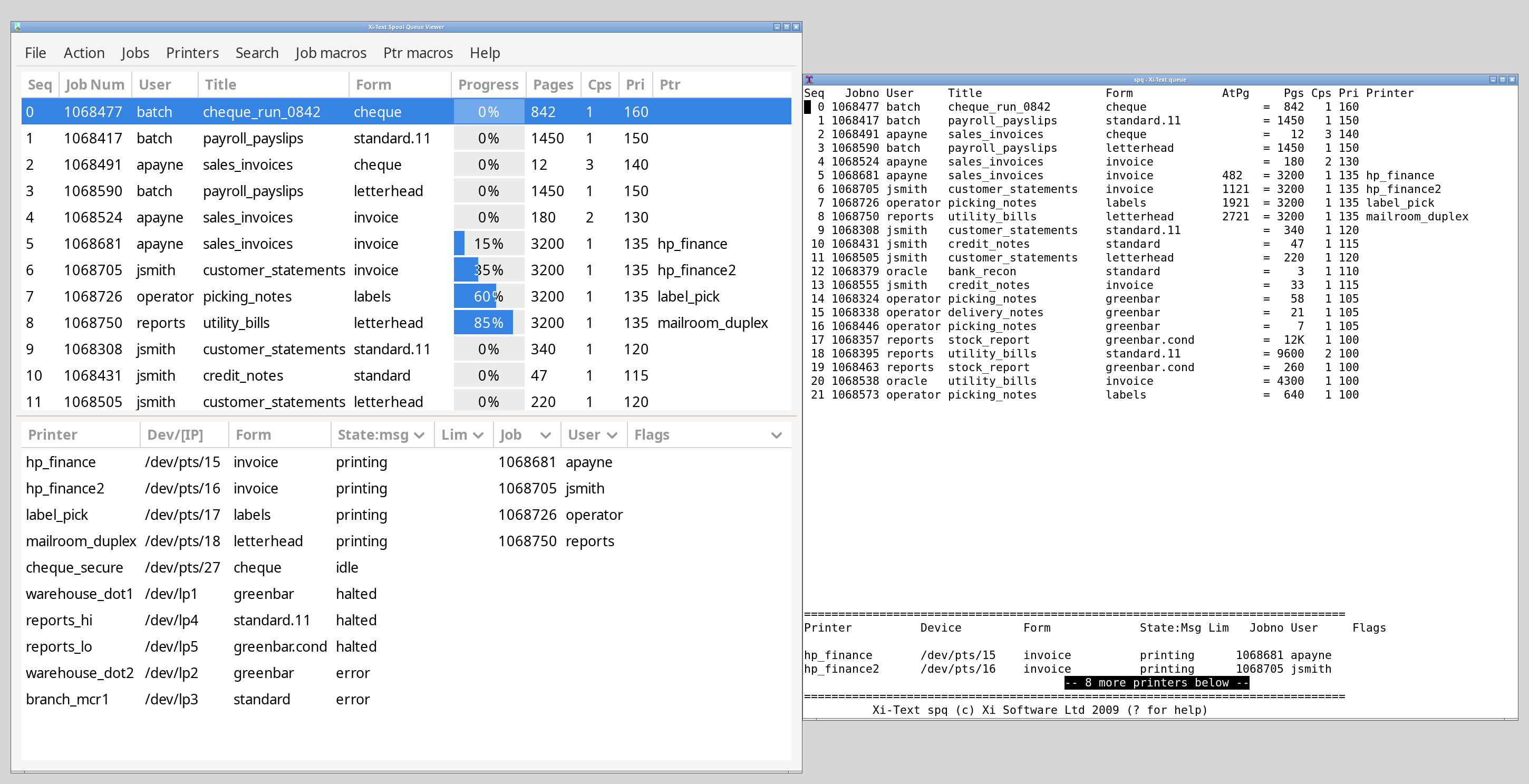Image resolution: width=1529 pixels, height=784 pixels.
Task: Select the reports_lo printer row
Action: (406, 646)
